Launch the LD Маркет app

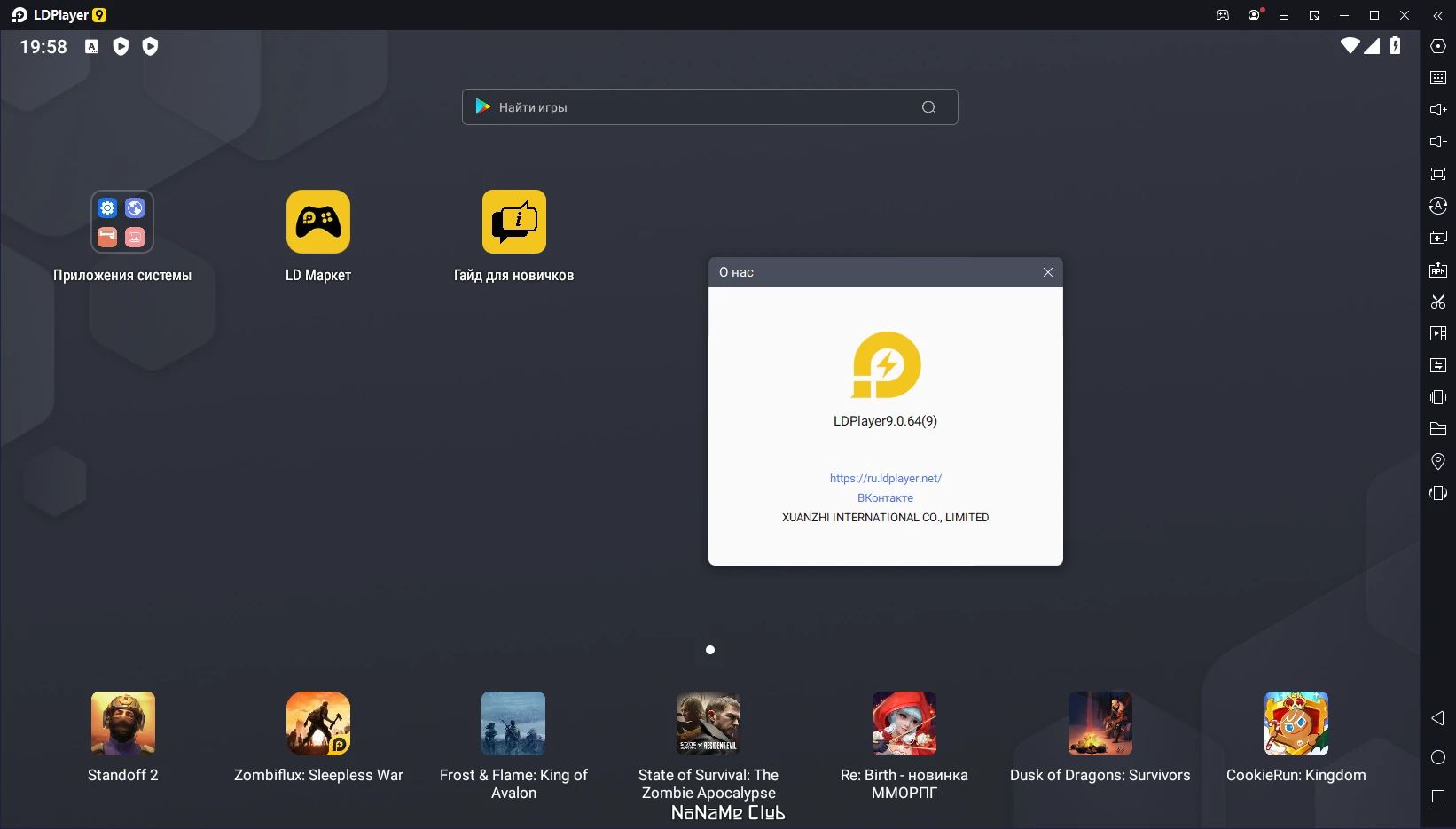(318, 222)
